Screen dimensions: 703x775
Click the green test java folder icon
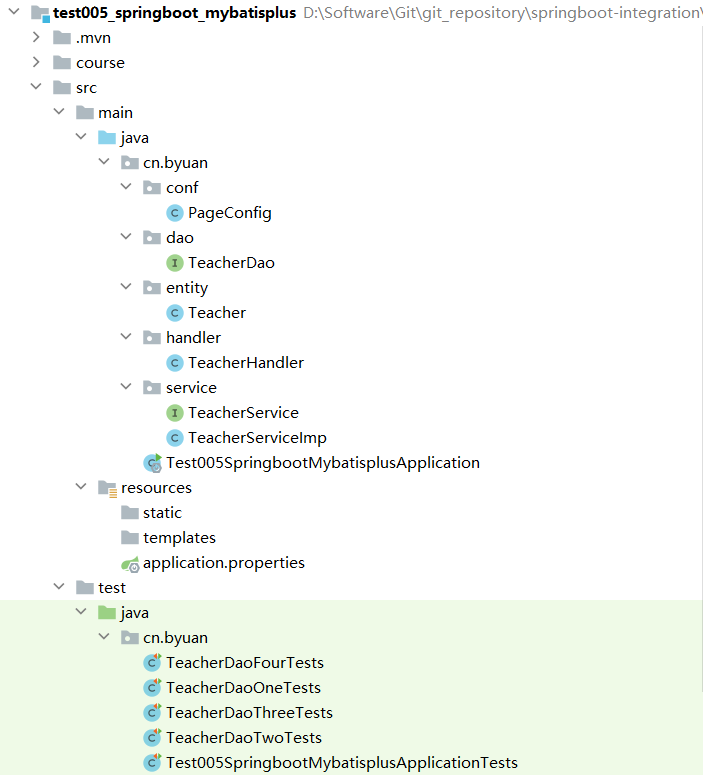point(107,612)
